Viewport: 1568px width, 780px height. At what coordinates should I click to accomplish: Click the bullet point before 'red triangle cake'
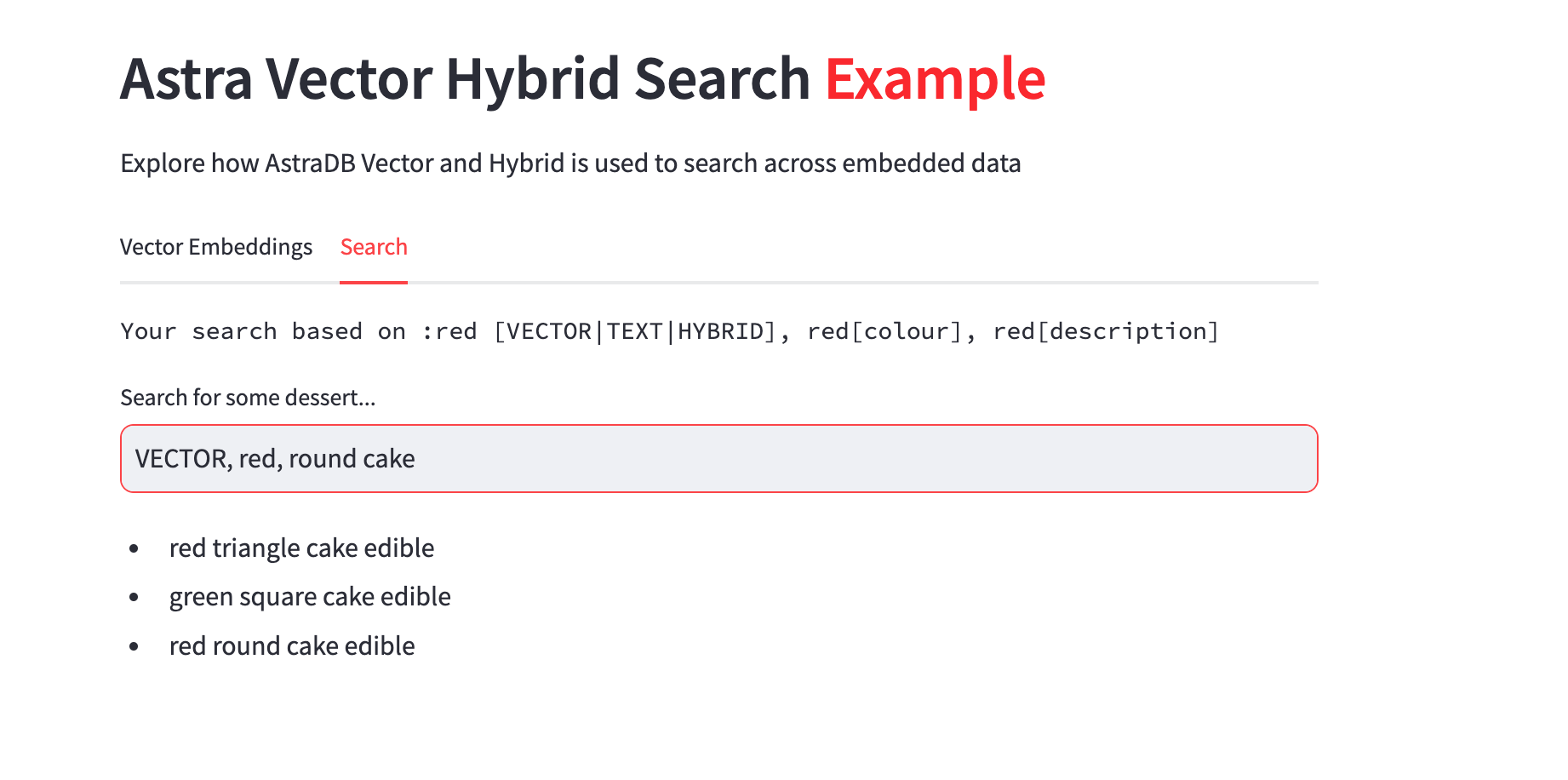(134, 548)
